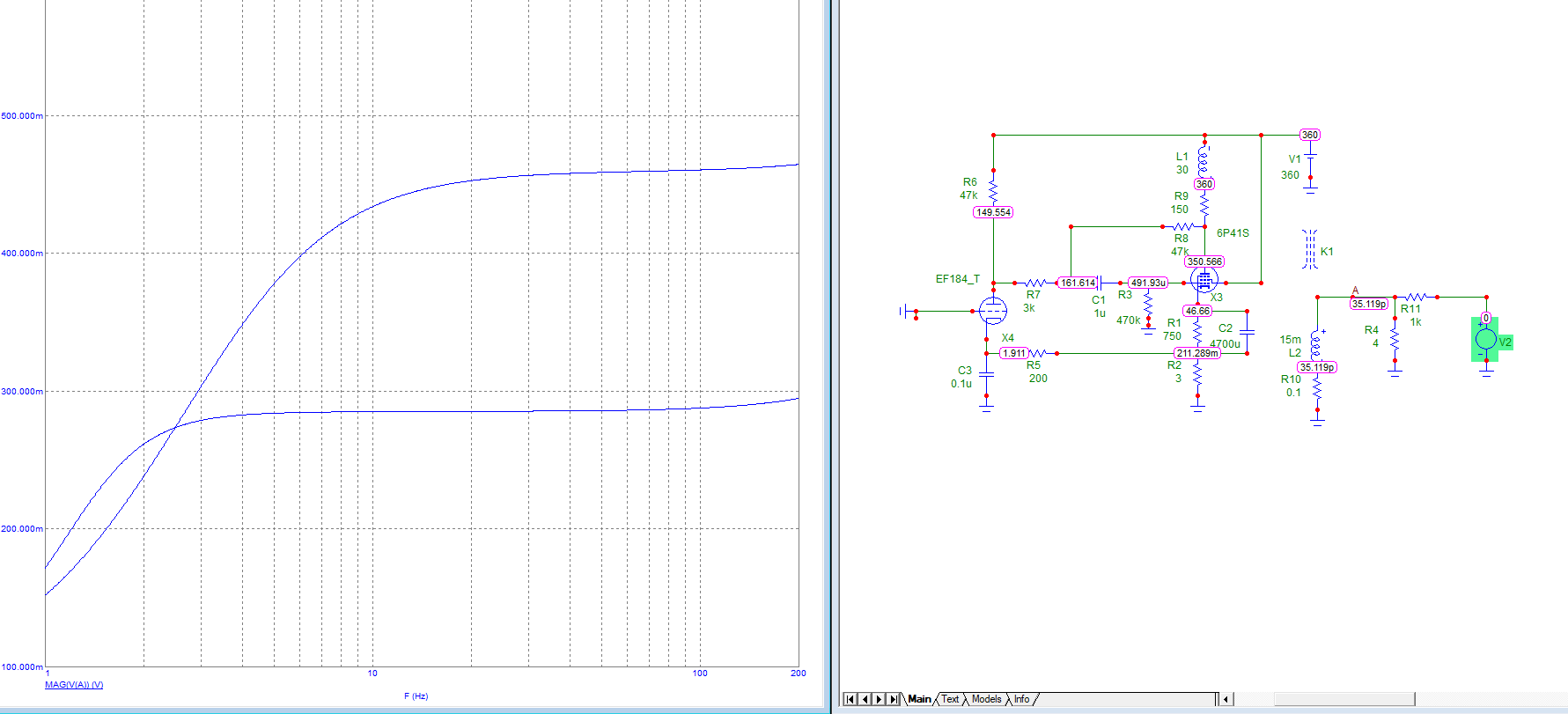Jump to last page tab arrow

894,699
